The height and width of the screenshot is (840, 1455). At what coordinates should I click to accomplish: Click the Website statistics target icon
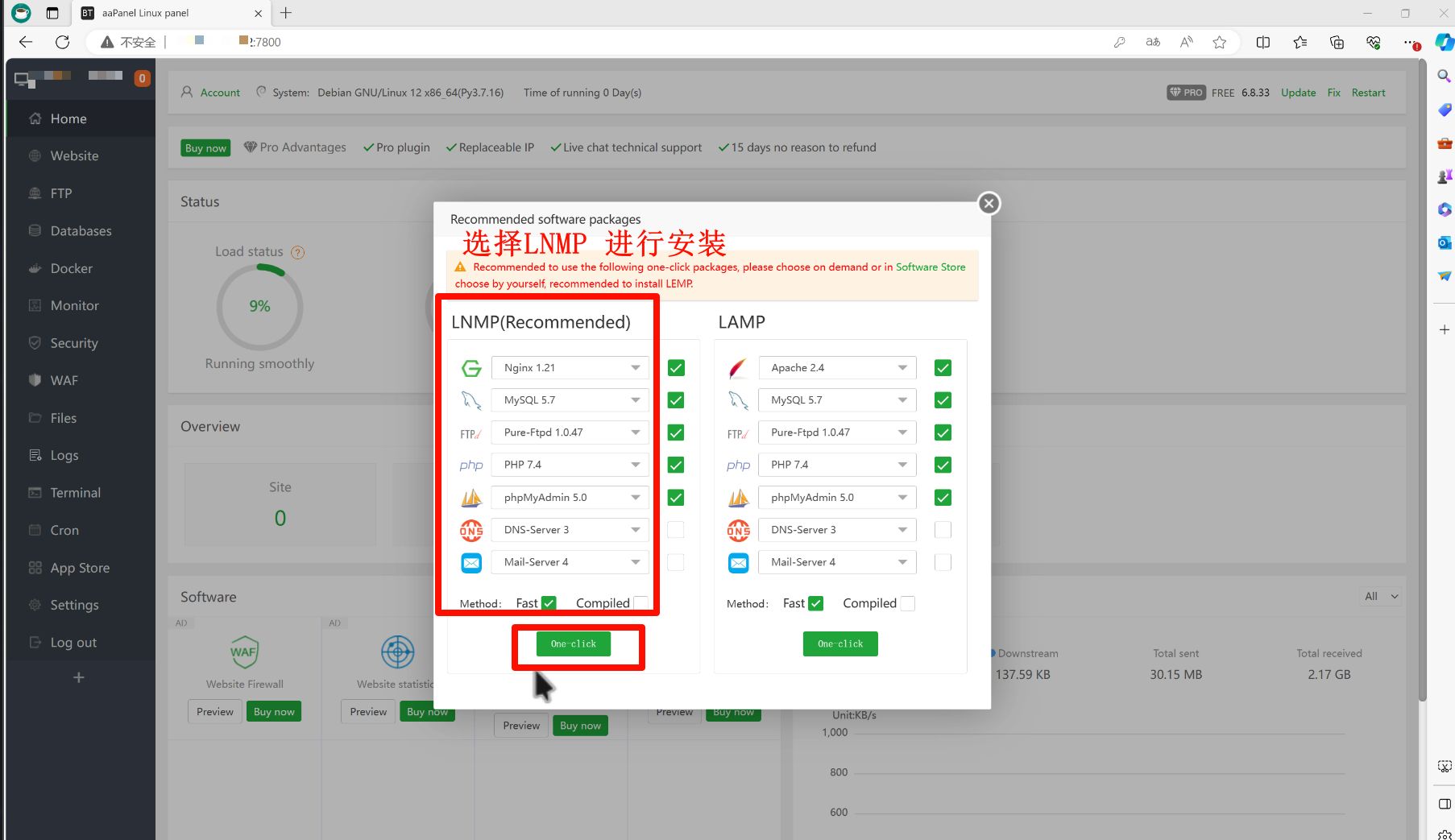[397, 652]
